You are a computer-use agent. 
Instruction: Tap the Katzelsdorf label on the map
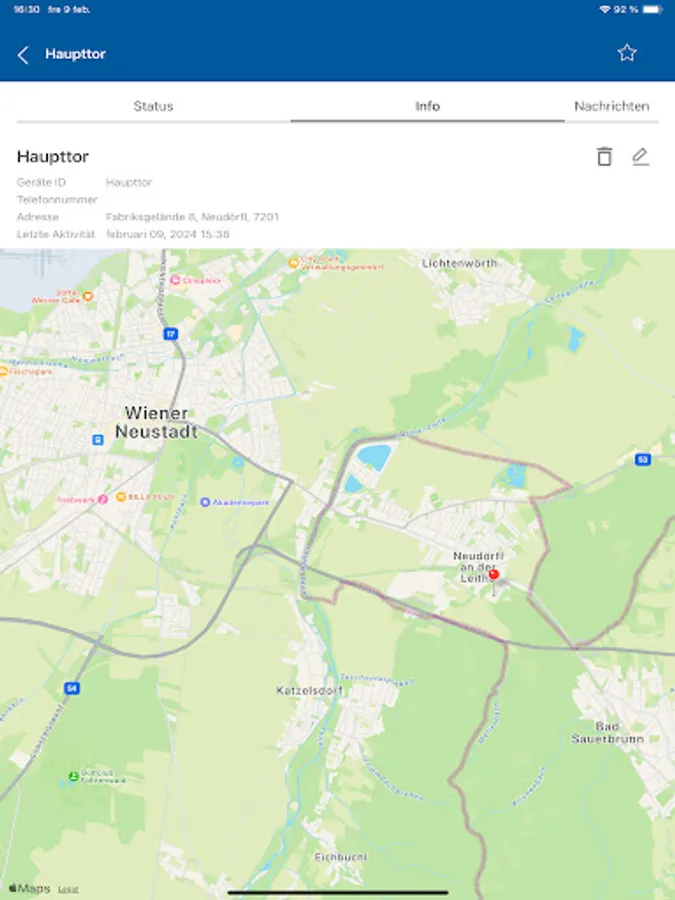(309, 690)
